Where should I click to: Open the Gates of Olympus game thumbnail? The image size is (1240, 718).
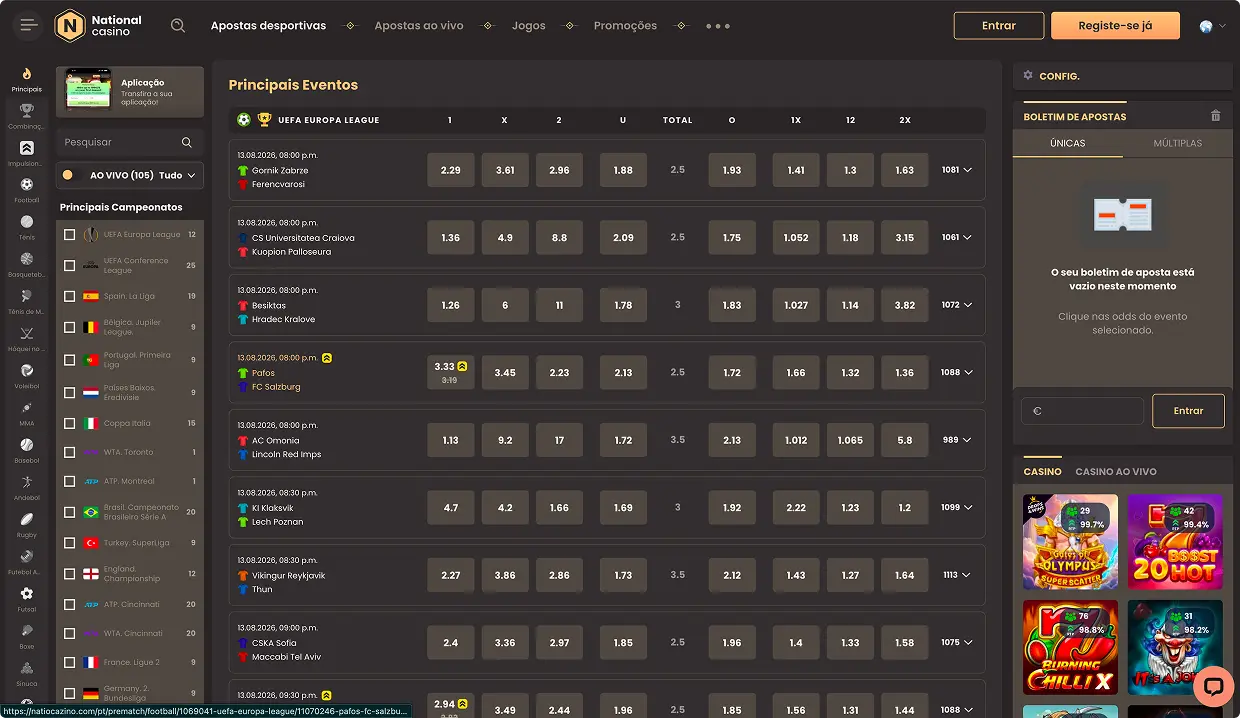point(1070,542)
